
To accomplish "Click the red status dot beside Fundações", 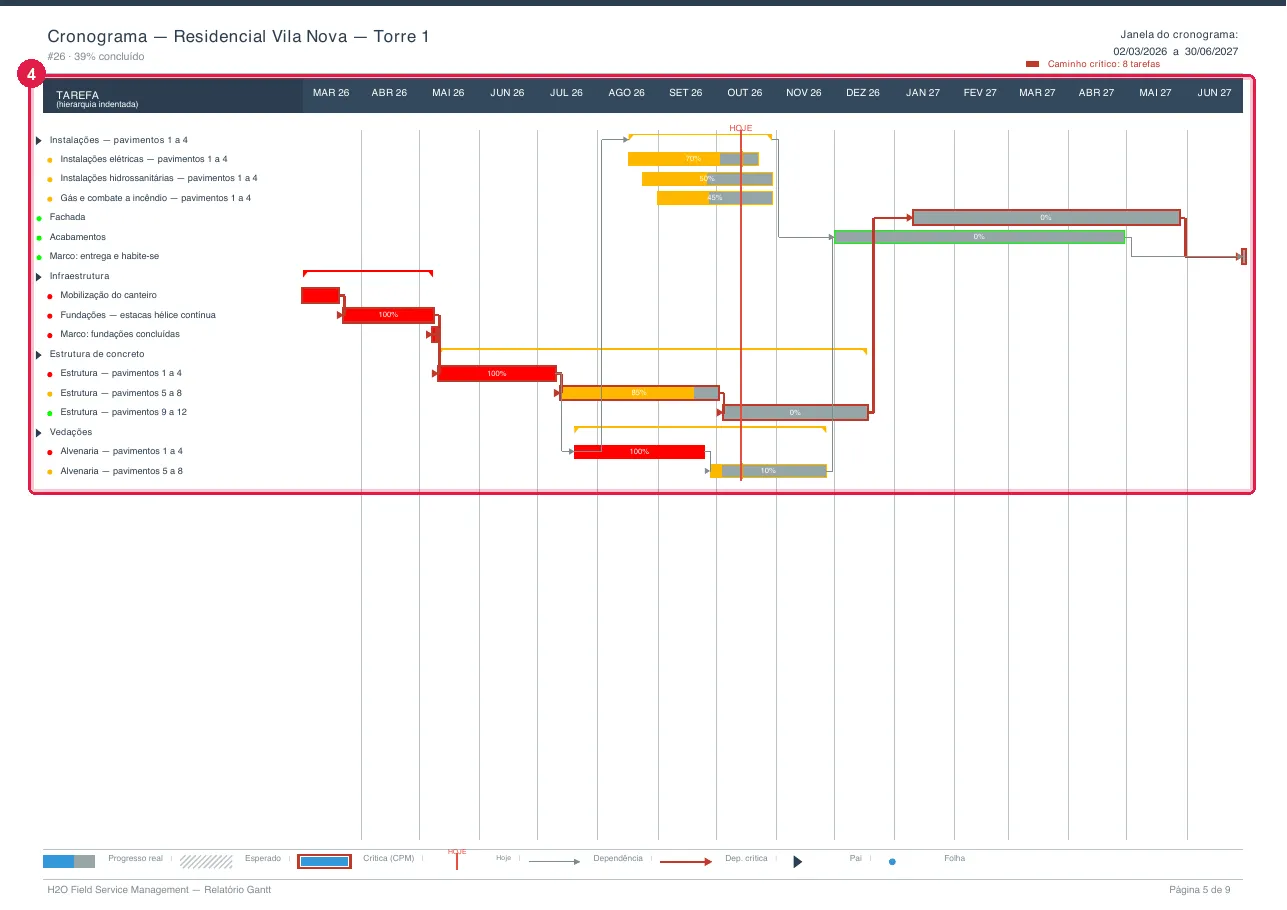I will 50,316.
